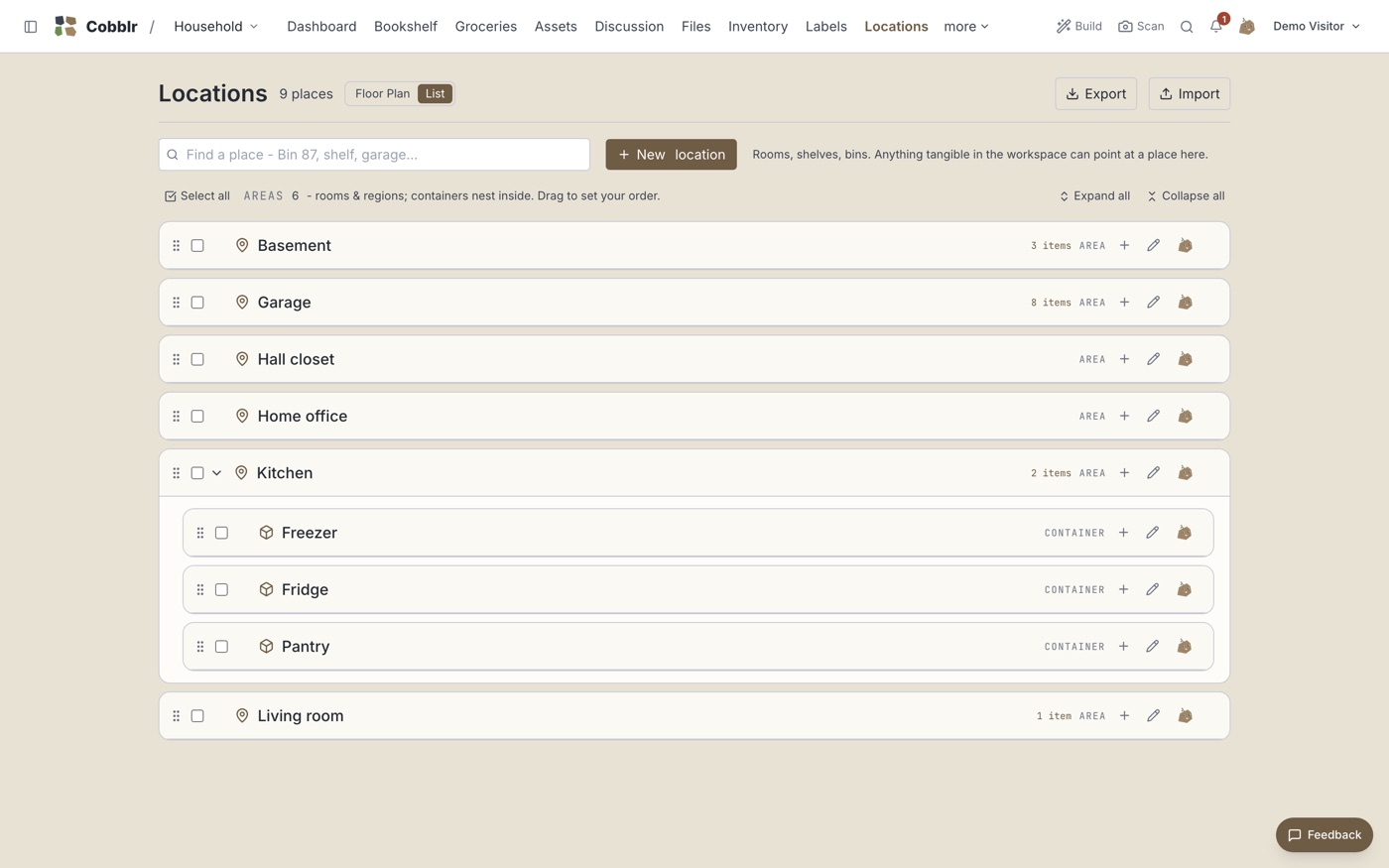Open the avatar icon beside notifications
Image resolution: width=1389 pixels, height=868 pixels.
[1247, 27]
